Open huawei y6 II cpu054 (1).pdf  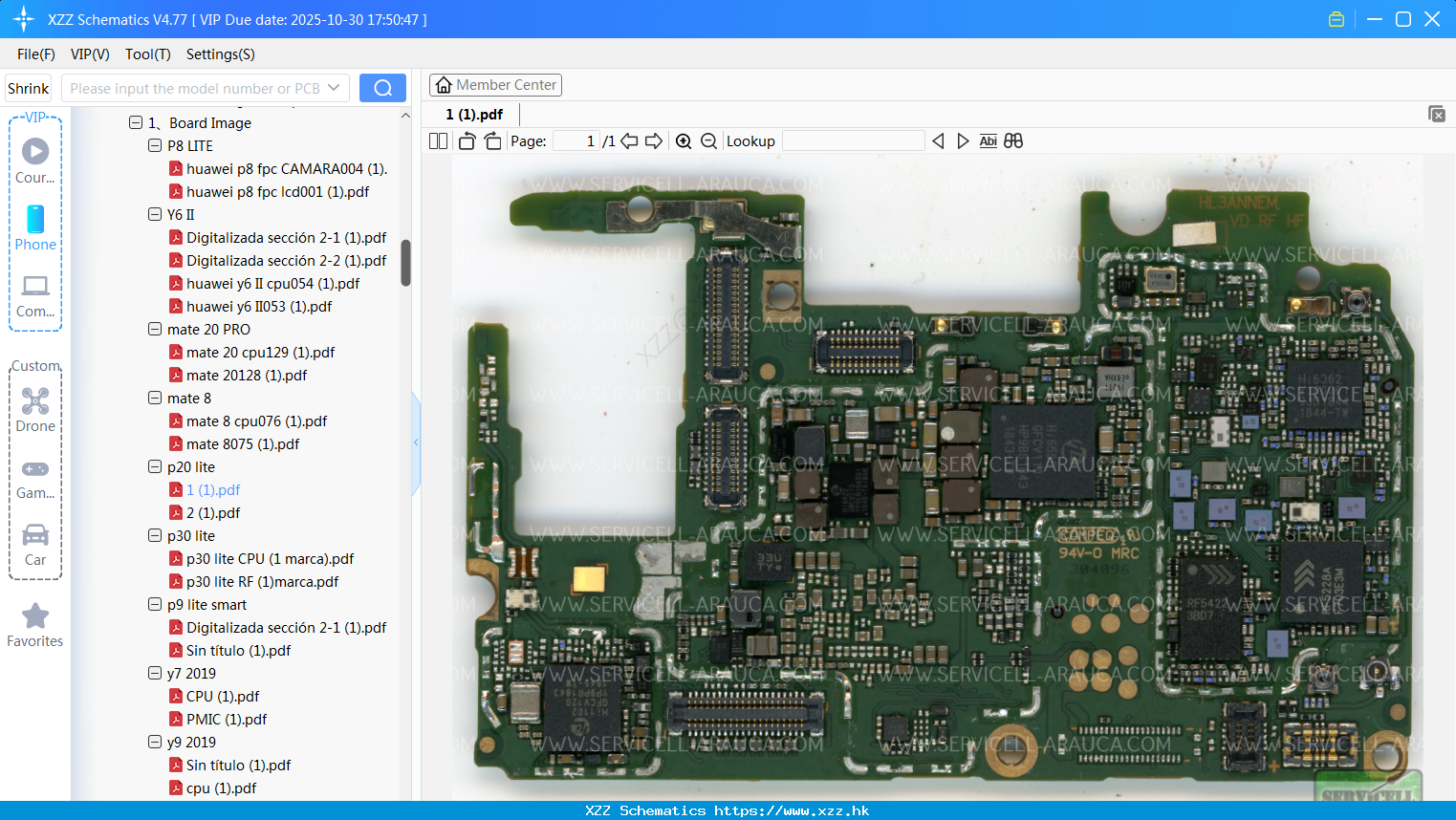point(272,283)
